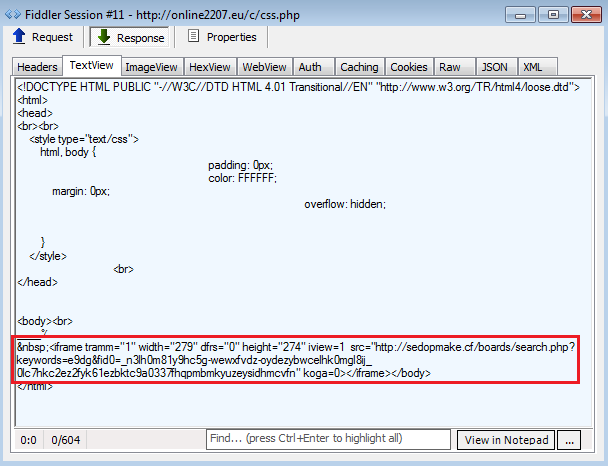The image size is (608, 466).
Task: Click the <body><br> line
Action: tap(45, 321)
